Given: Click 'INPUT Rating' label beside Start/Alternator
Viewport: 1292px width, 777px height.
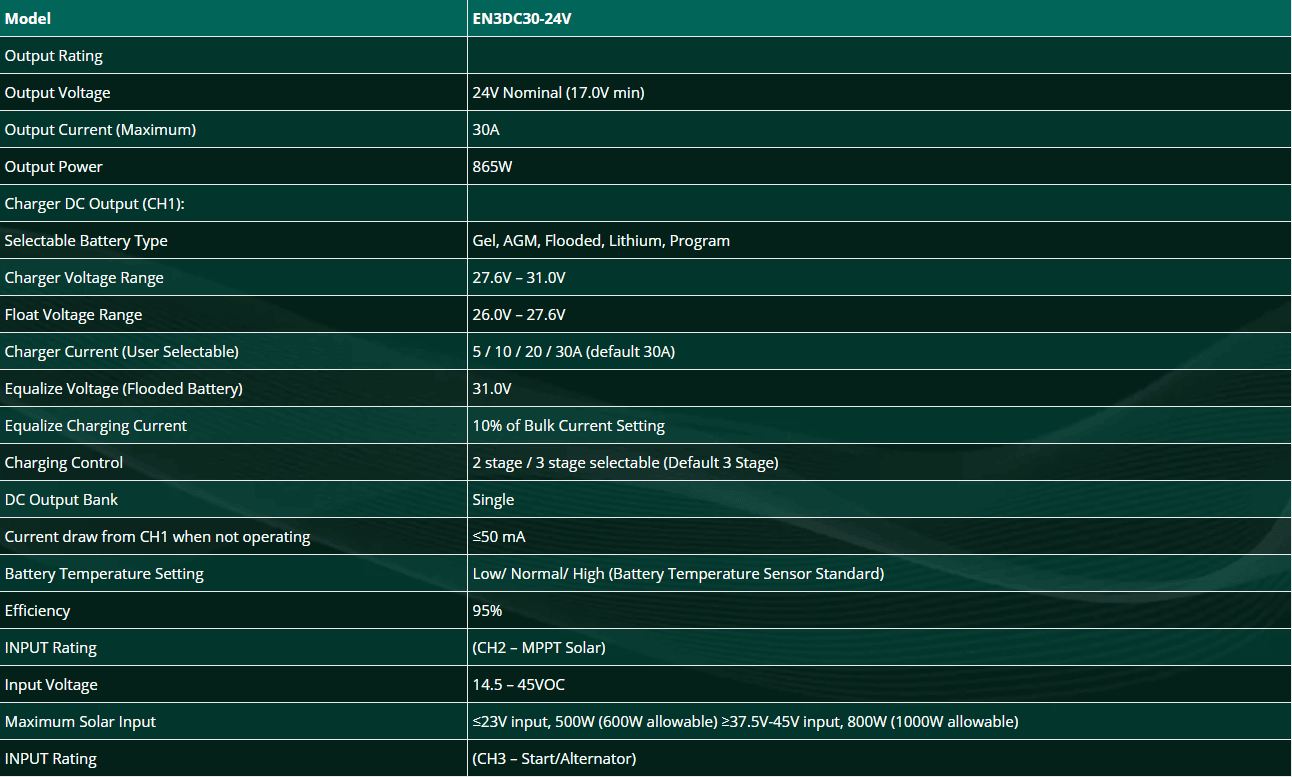Looking at the screenshot, I should 51,759.
